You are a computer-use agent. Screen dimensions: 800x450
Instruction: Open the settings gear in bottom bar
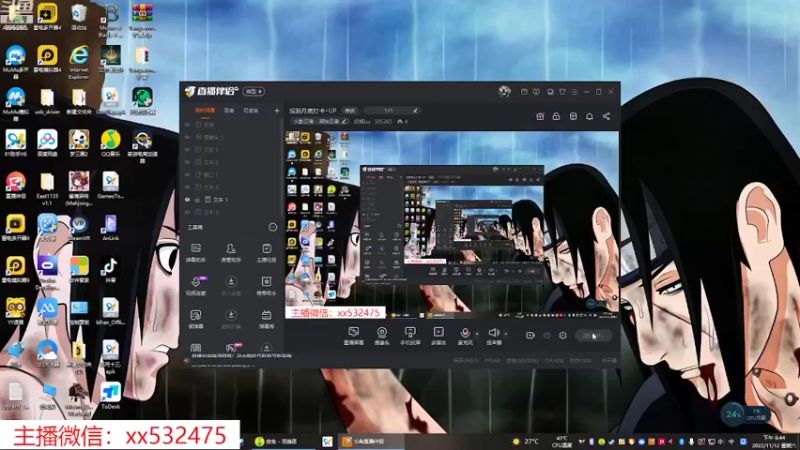(x=563, y=336)
